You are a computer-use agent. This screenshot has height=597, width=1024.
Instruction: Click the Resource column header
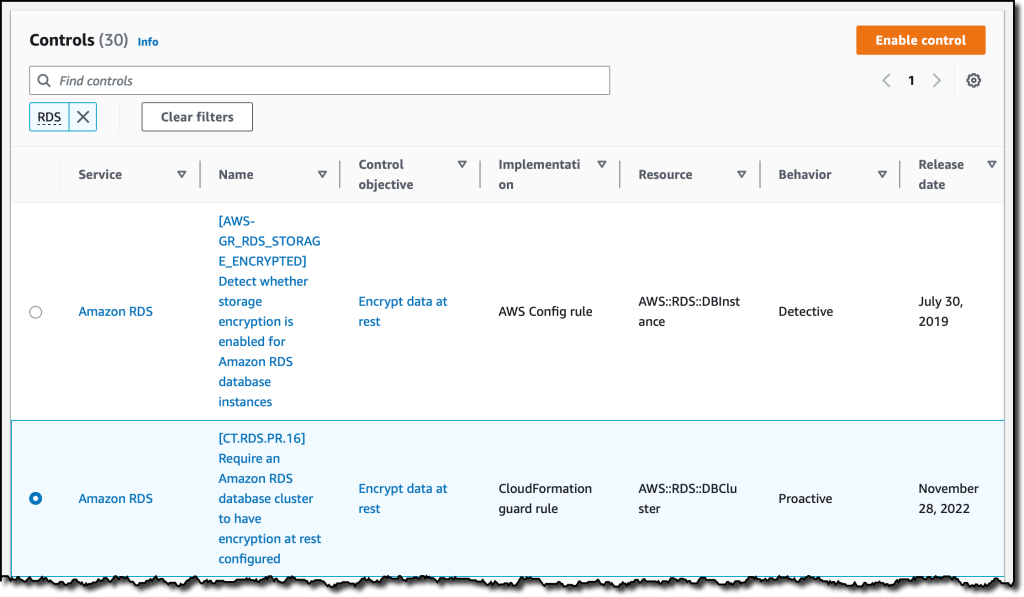tap(665, 174)
